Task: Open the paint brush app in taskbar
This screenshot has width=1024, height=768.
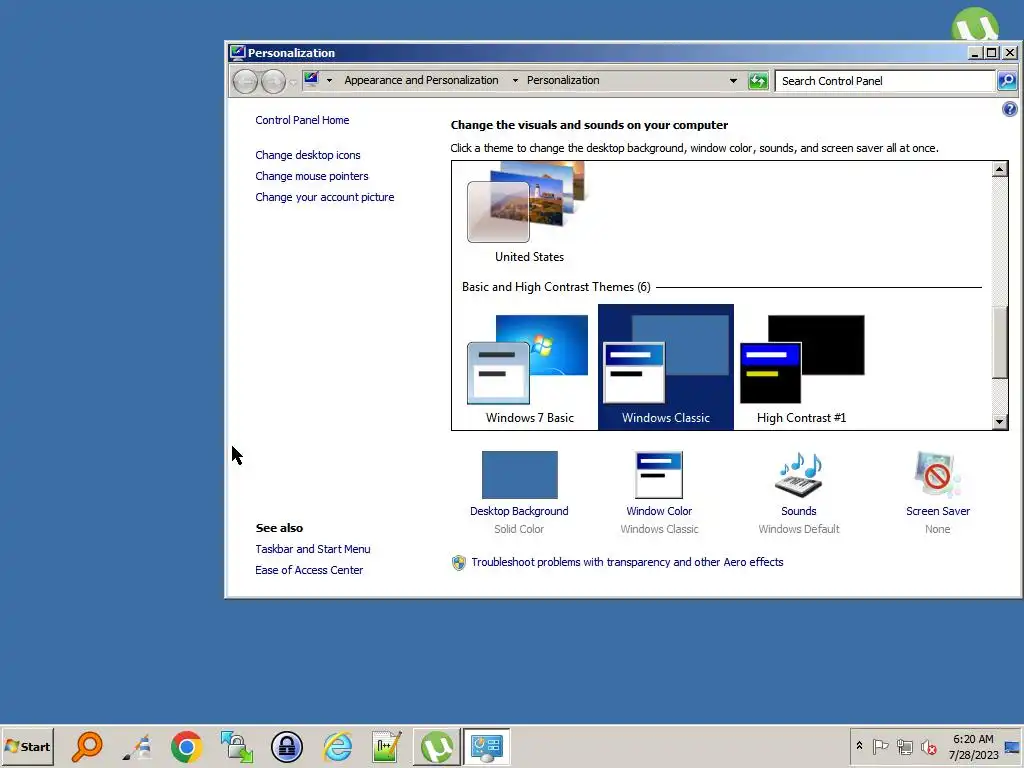Action: point(137,746)
